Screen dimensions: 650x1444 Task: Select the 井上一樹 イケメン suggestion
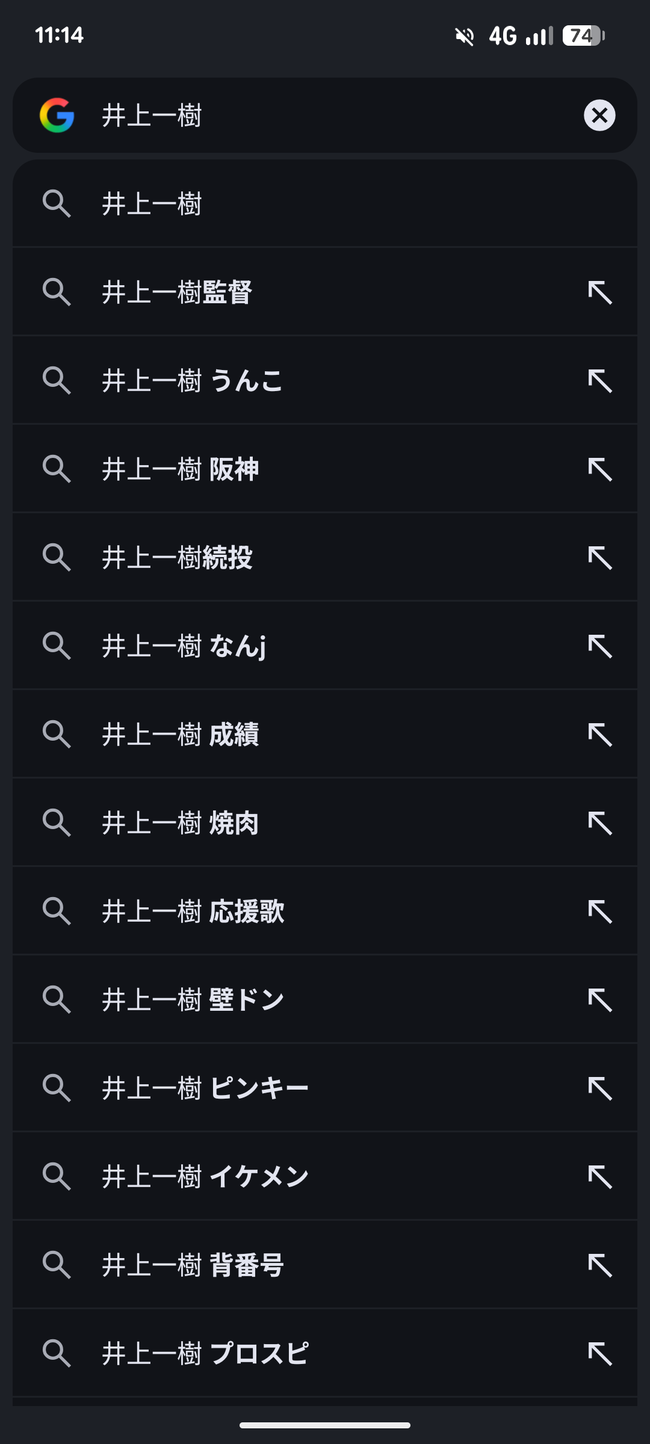coord(325,1176)
